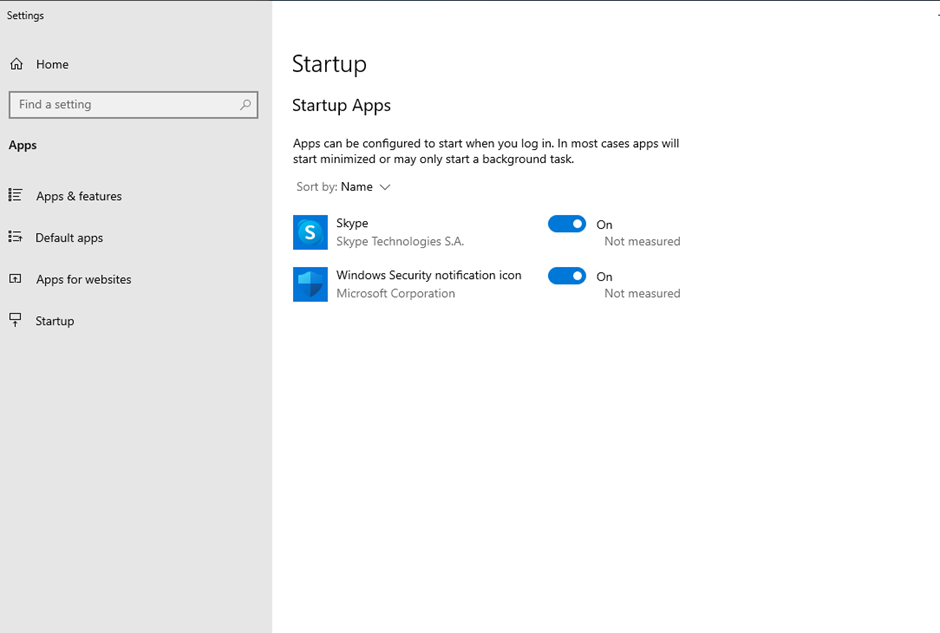
Task: Click the Skype app icon
Action: 310,232
